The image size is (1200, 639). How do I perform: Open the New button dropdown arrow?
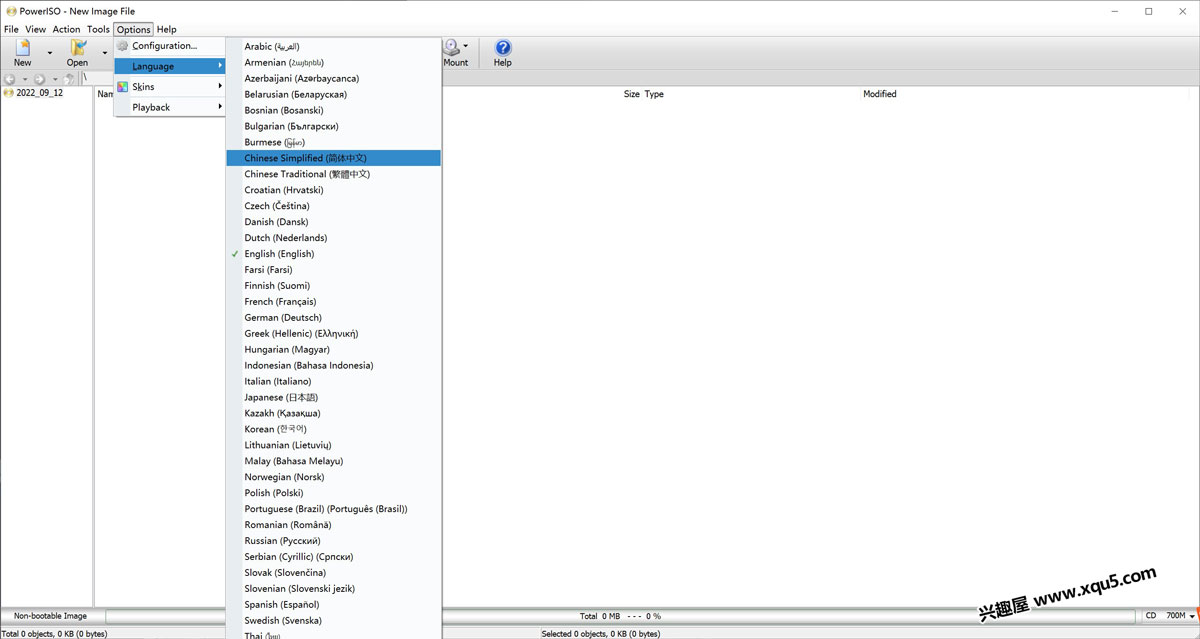pos(49,53)
